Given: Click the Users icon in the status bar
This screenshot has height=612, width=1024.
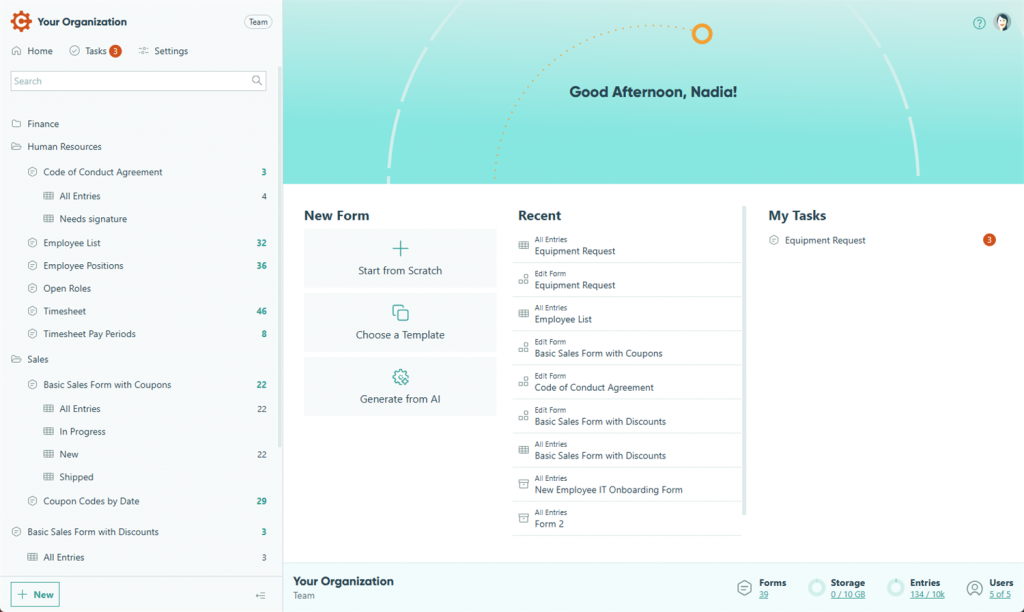Looking at the screenshot, I should point(974,587).
